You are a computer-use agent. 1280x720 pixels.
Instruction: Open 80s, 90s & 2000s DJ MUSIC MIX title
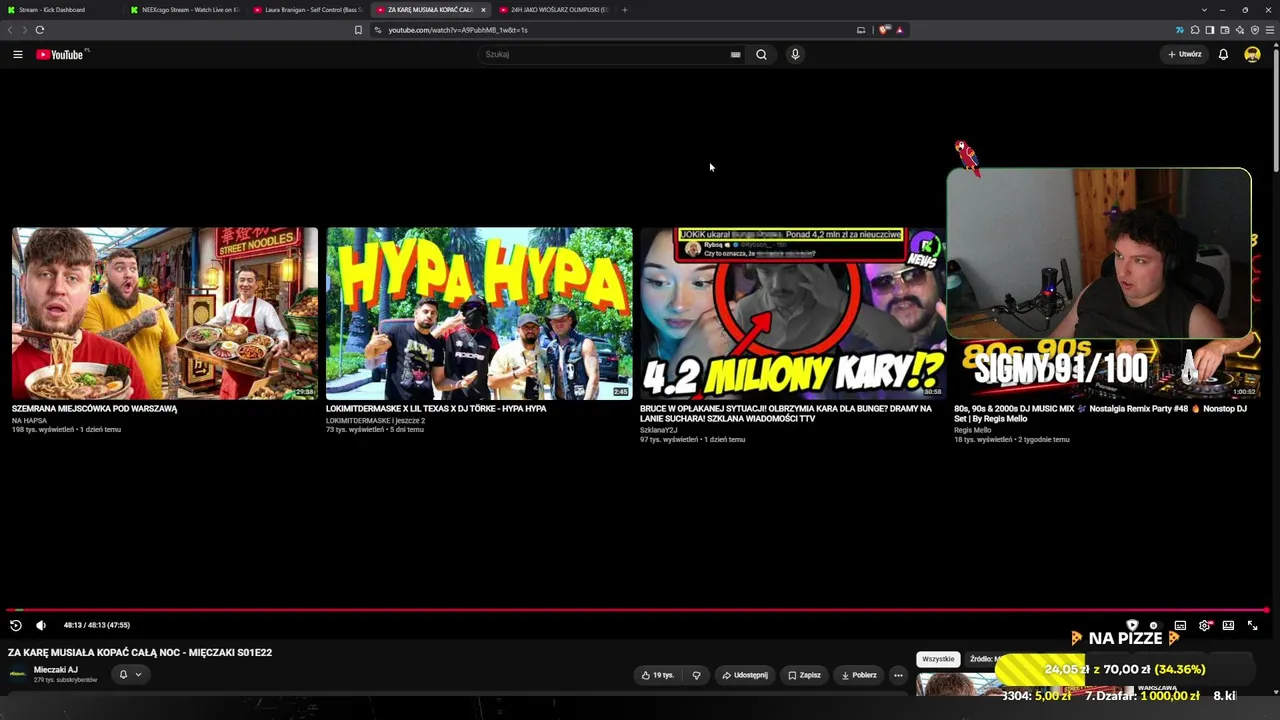pos(1100,414)
